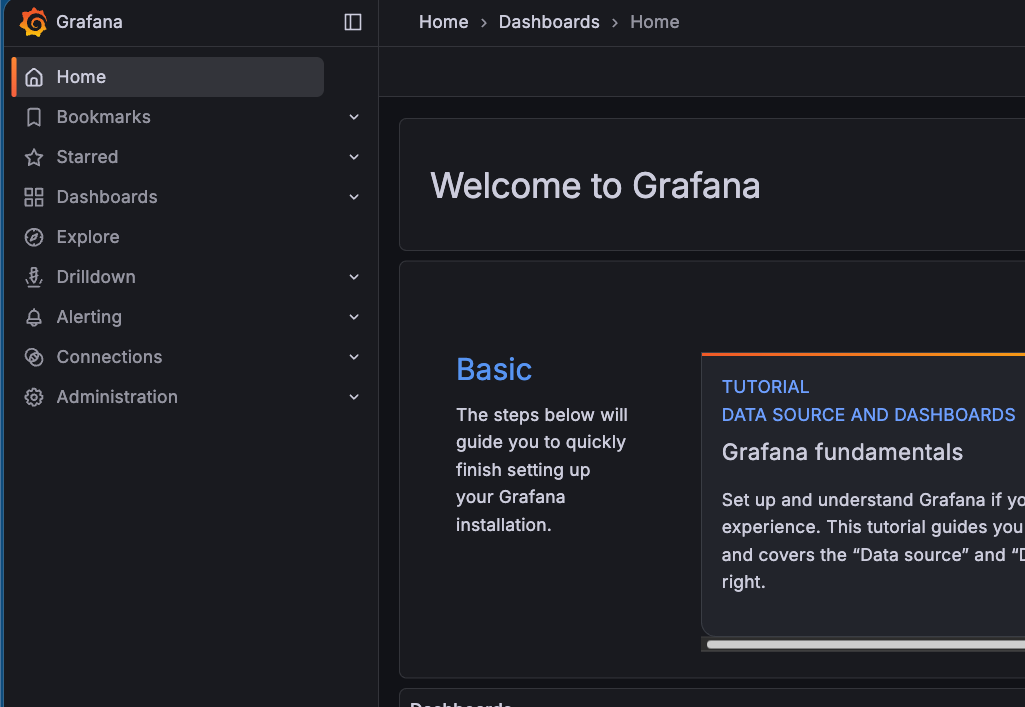Click the Drilldown icon in sidebar
This screenshot has width=1025, height=707.
(x=34, y=277)
